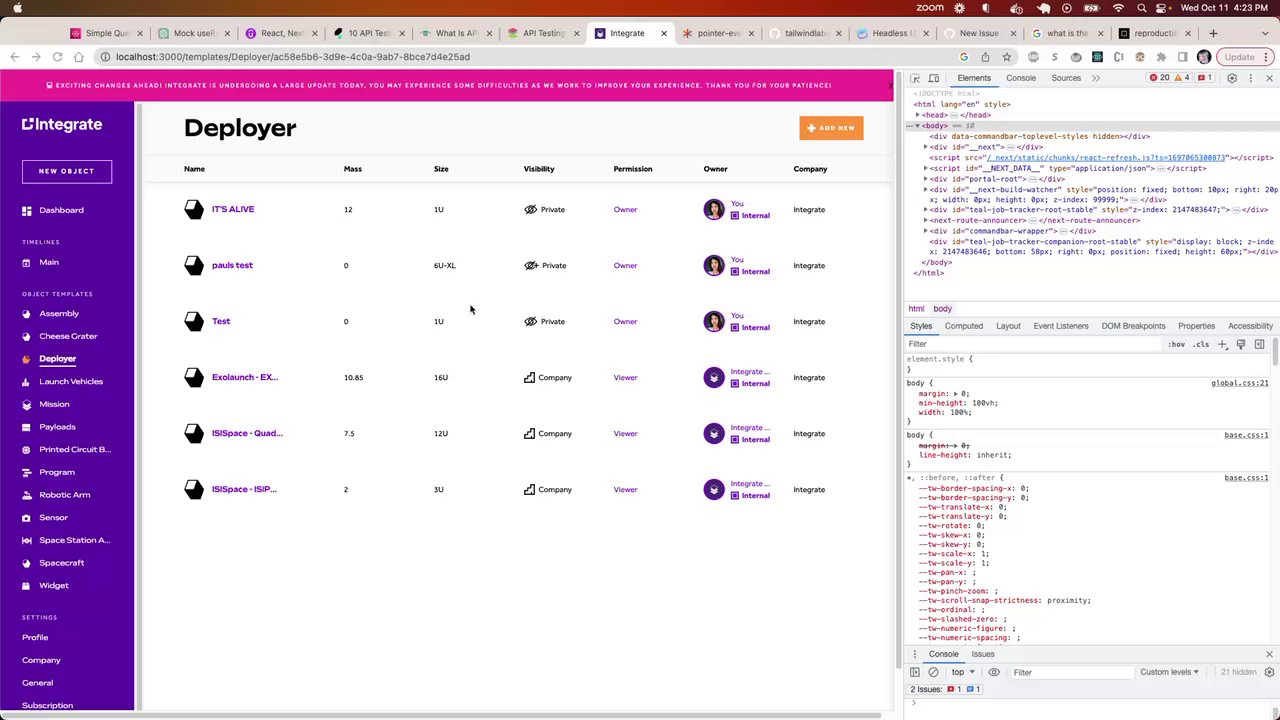Toggle .cls element classes panel
The height and width of the screenshot is (720, 1280).
coord(1201,344)
